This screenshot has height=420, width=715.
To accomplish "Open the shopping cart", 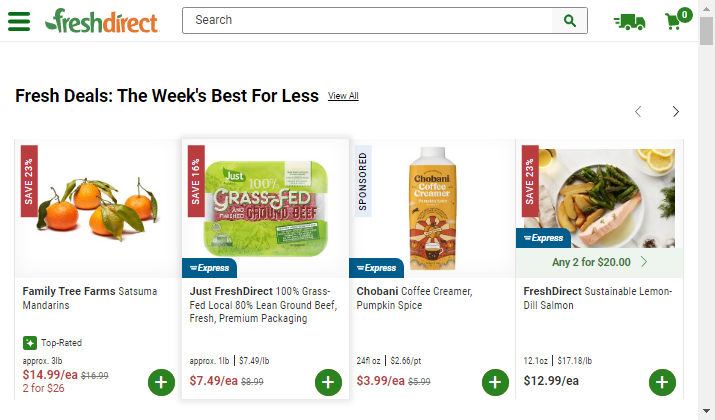I will click(676, 21).
